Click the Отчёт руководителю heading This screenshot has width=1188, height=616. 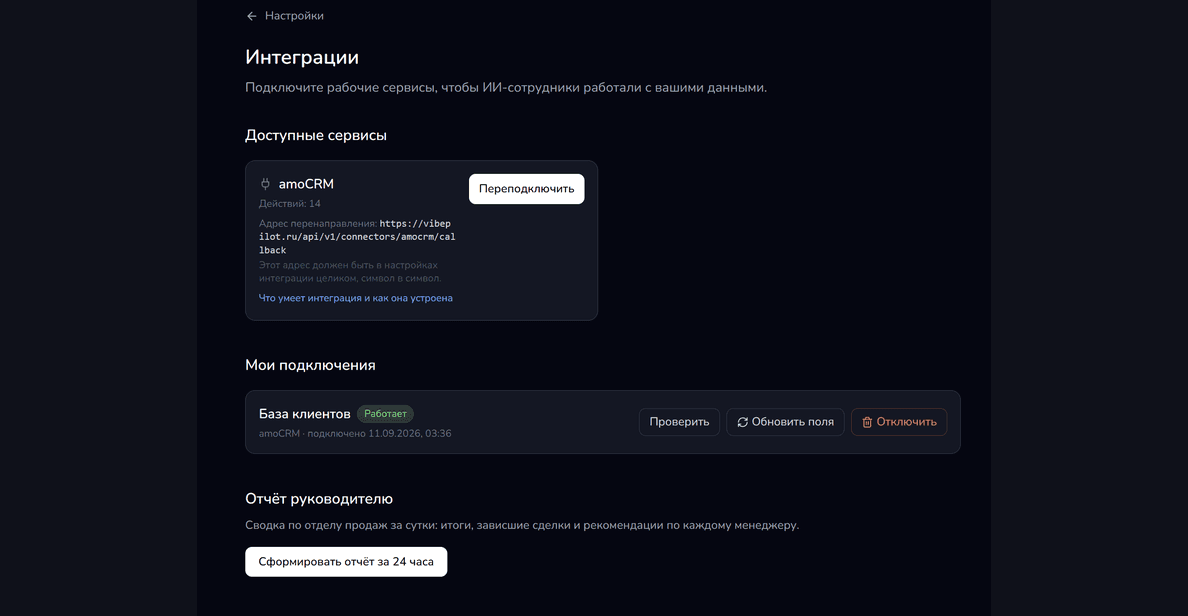[x=319, y=499]
